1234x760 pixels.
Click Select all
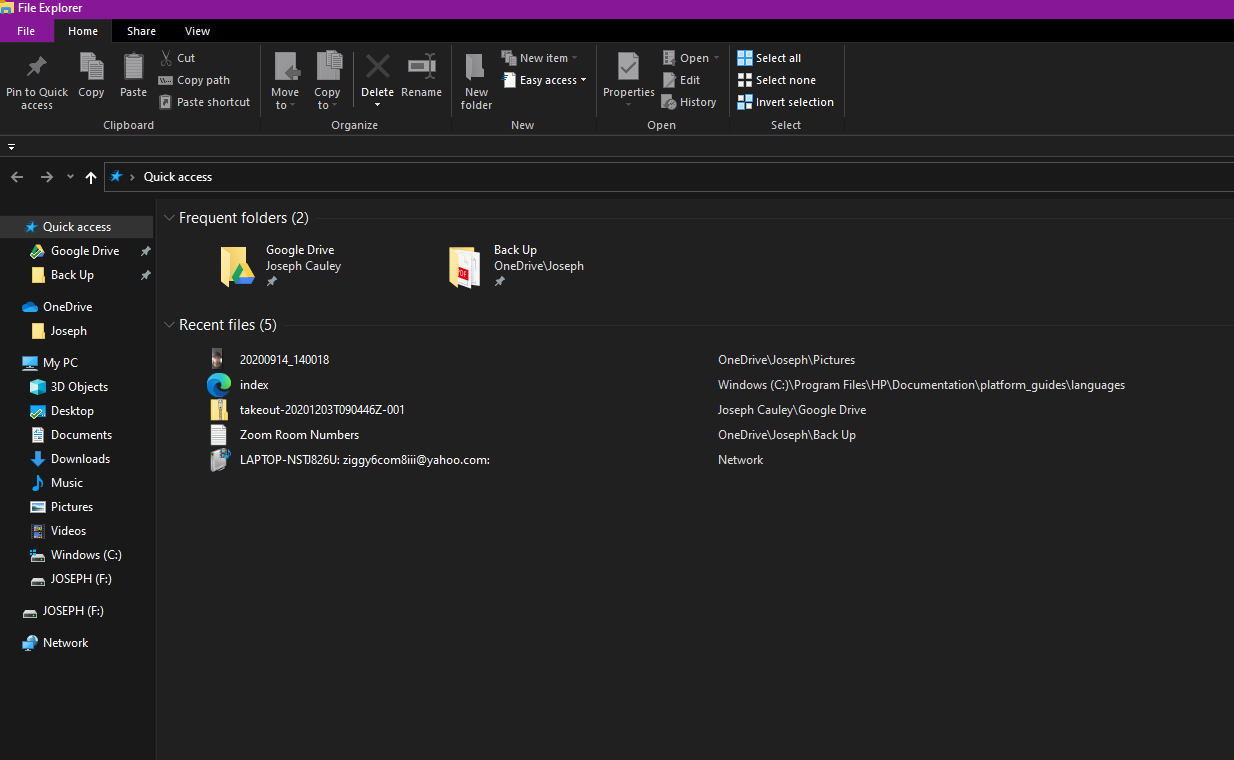click(x=769, y=58)
